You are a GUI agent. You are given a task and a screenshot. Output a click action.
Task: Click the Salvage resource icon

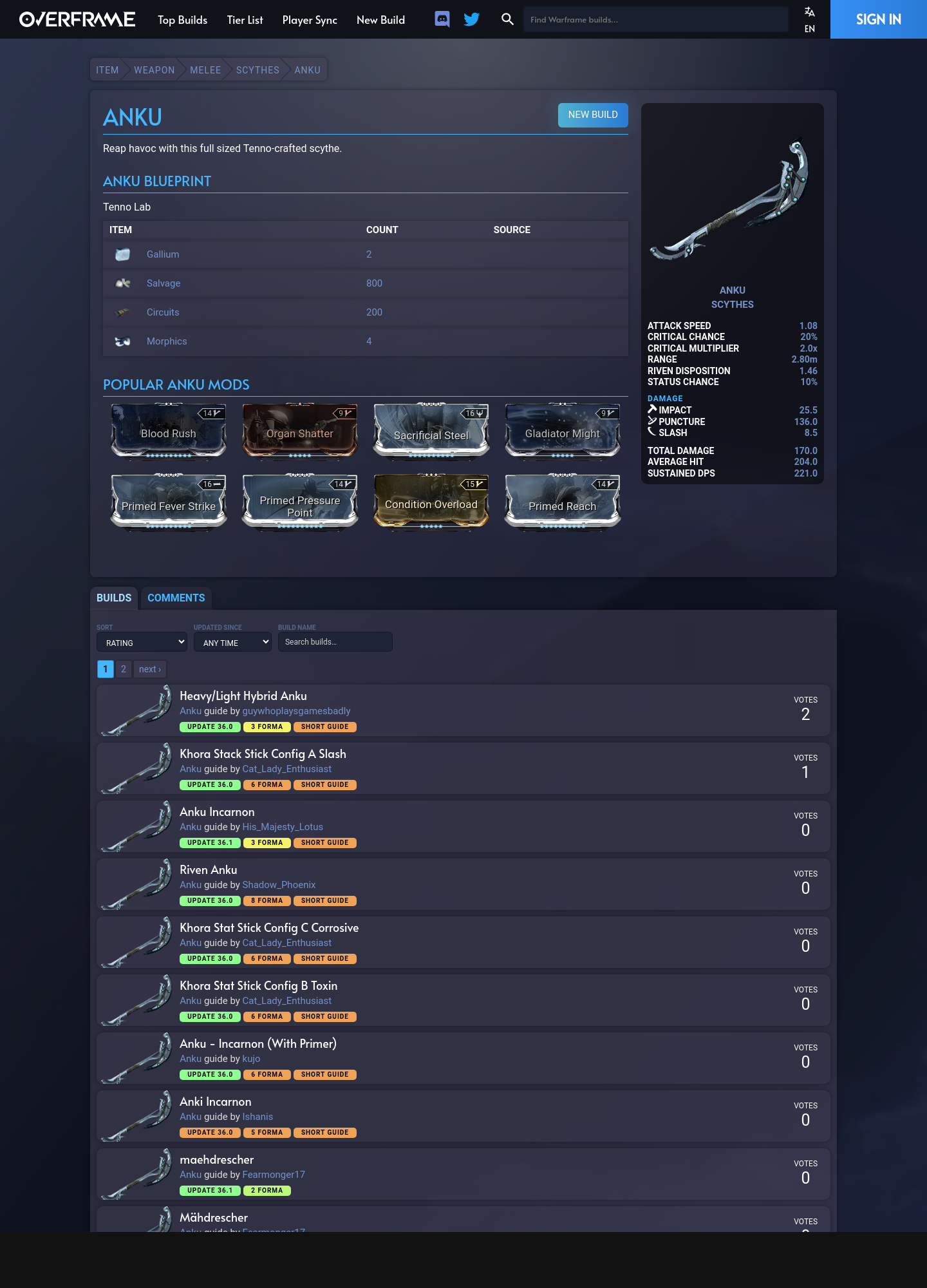point(122,283)
